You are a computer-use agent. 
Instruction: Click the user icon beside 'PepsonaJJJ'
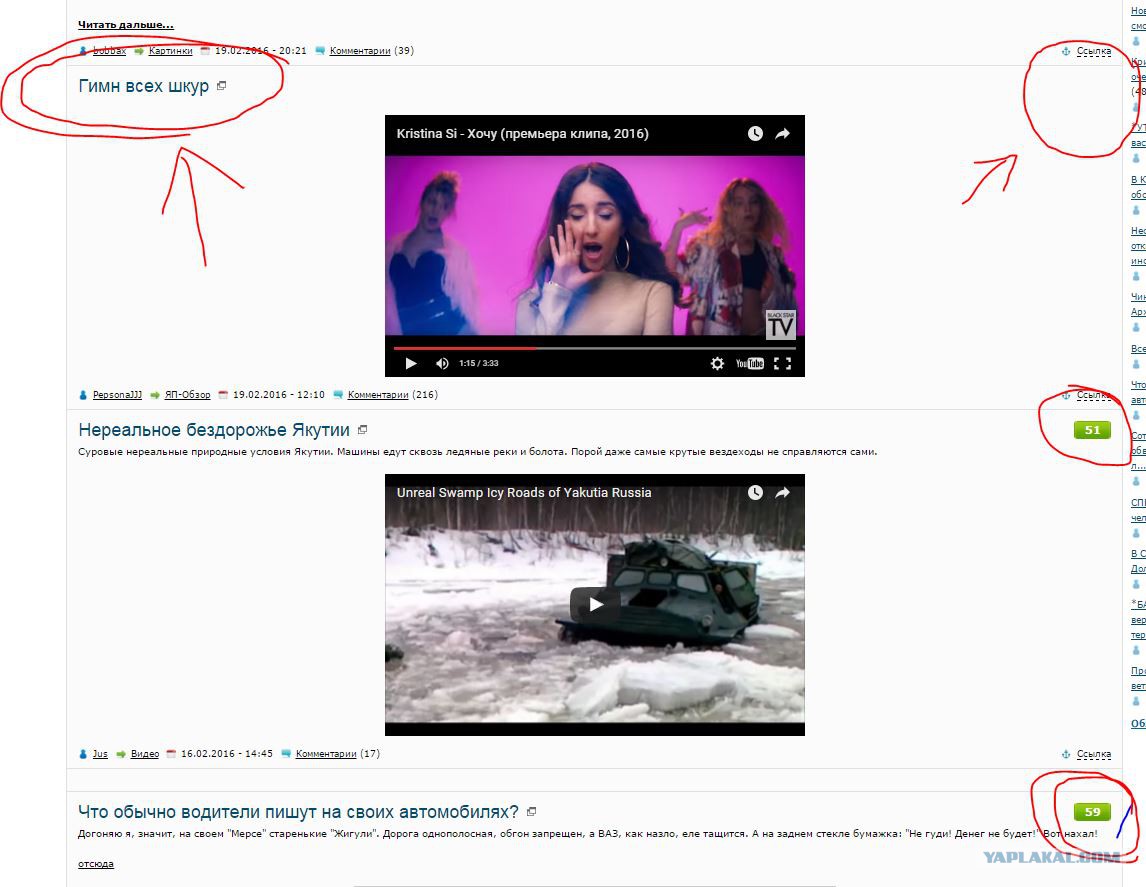click(x=83, y=395)
